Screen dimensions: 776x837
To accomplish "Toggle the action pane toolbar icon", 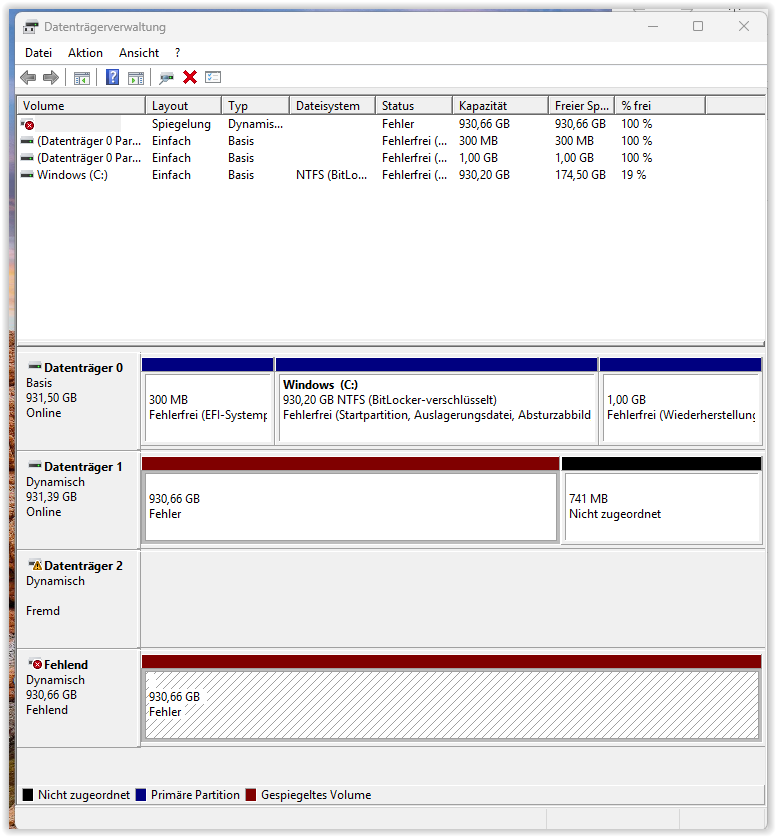I will (x=136, y=78).
